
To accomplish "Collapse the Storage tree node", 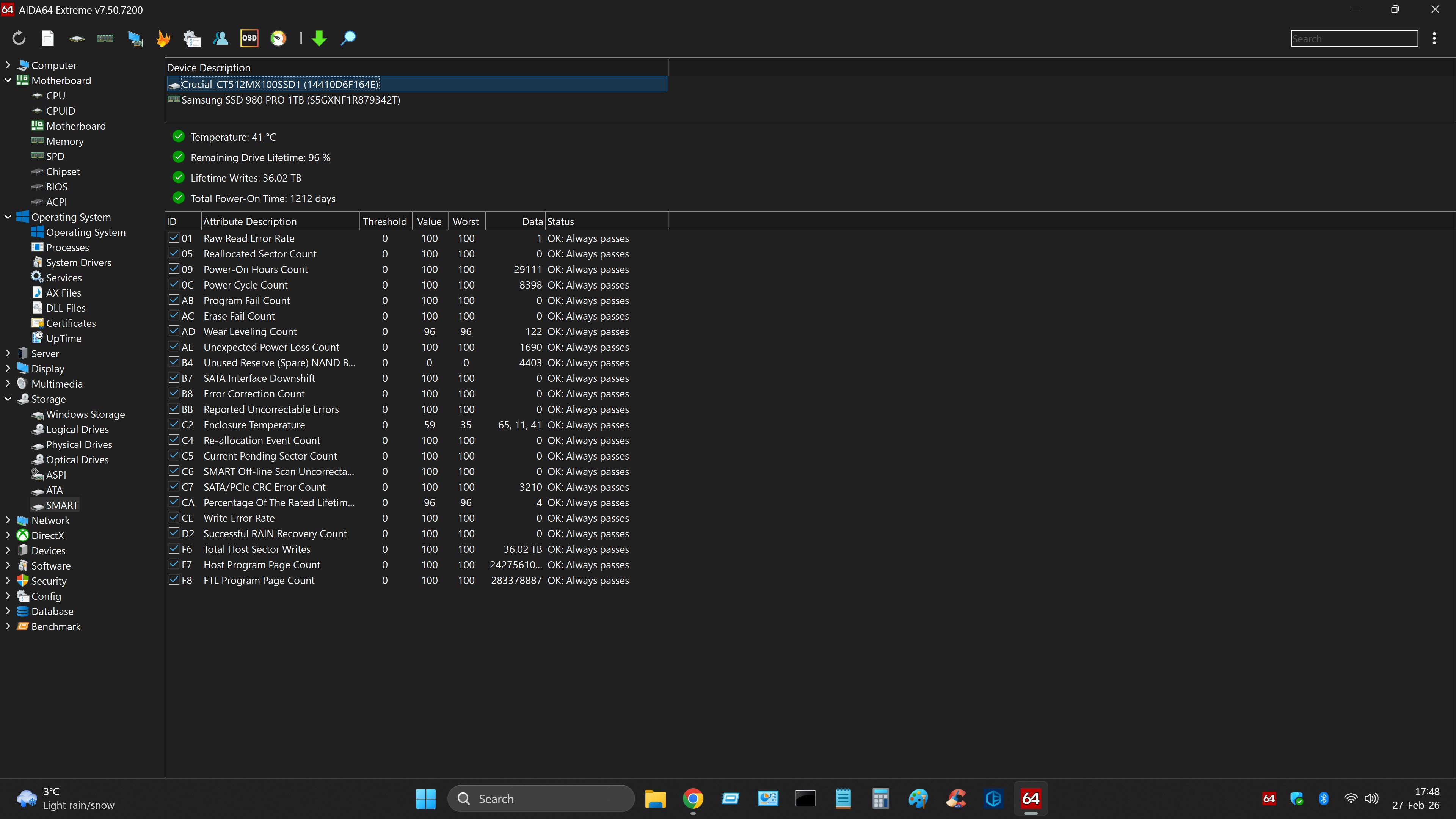I will coord(8,399).
